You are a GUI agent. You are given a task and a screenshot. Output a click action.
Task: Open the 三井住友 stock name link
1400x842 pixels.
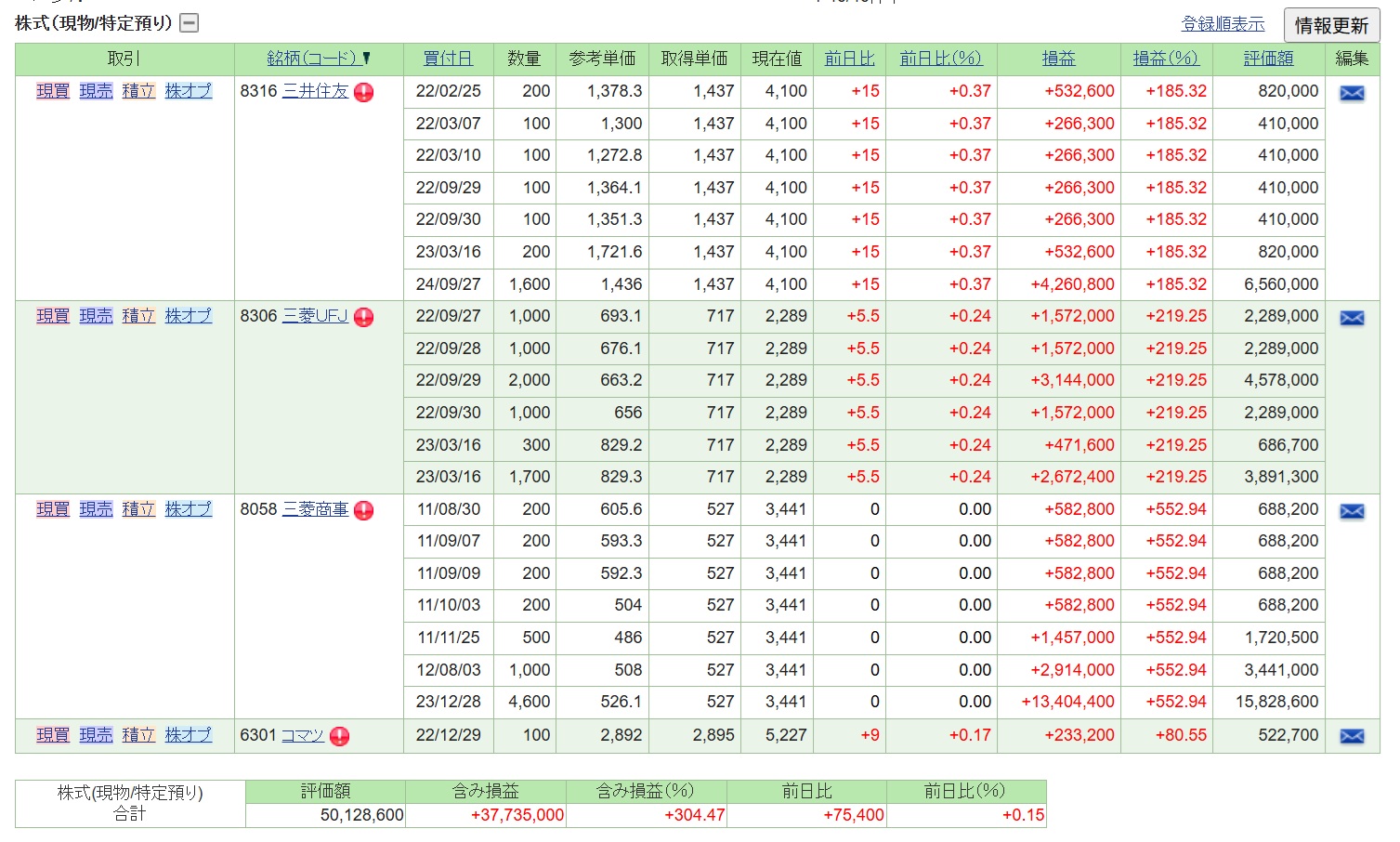[x=315, y=91]
